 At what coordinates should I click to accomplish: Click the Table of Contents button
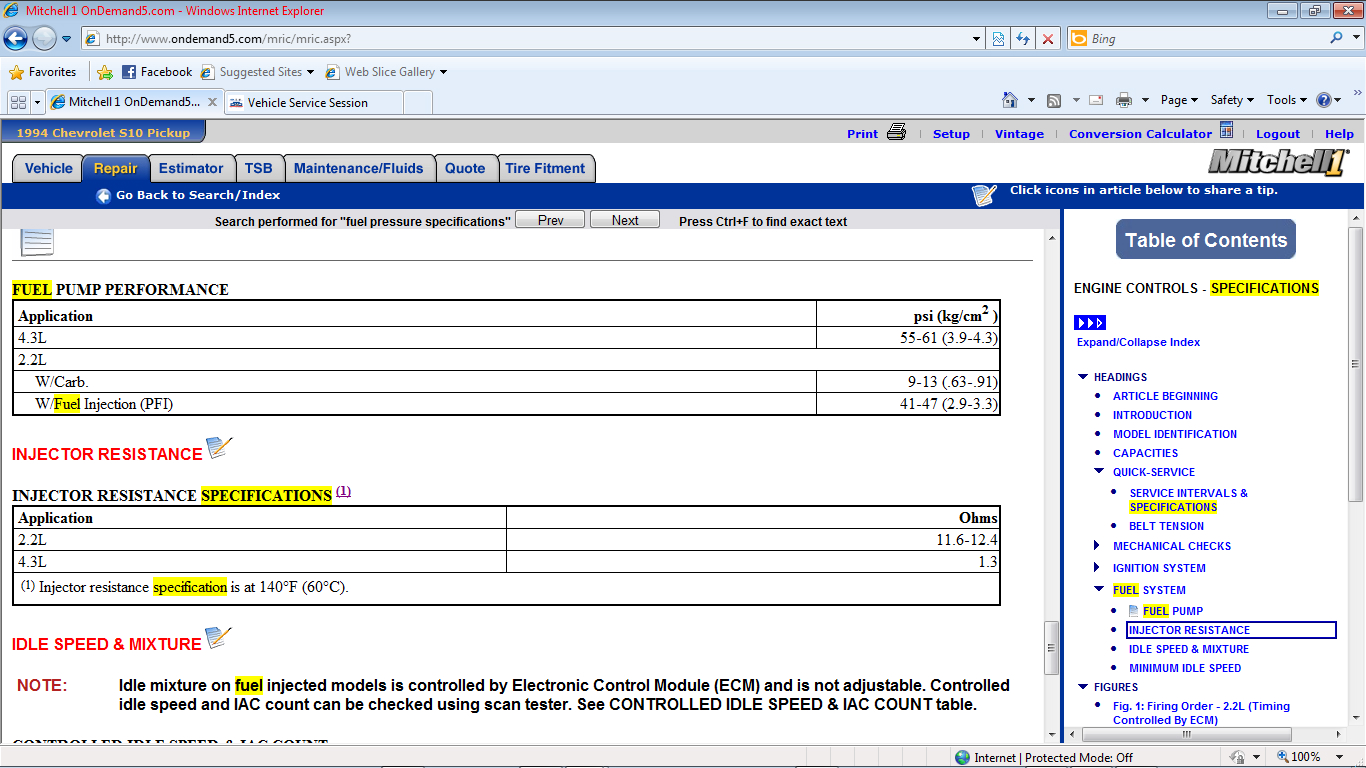pos(1206,240)
